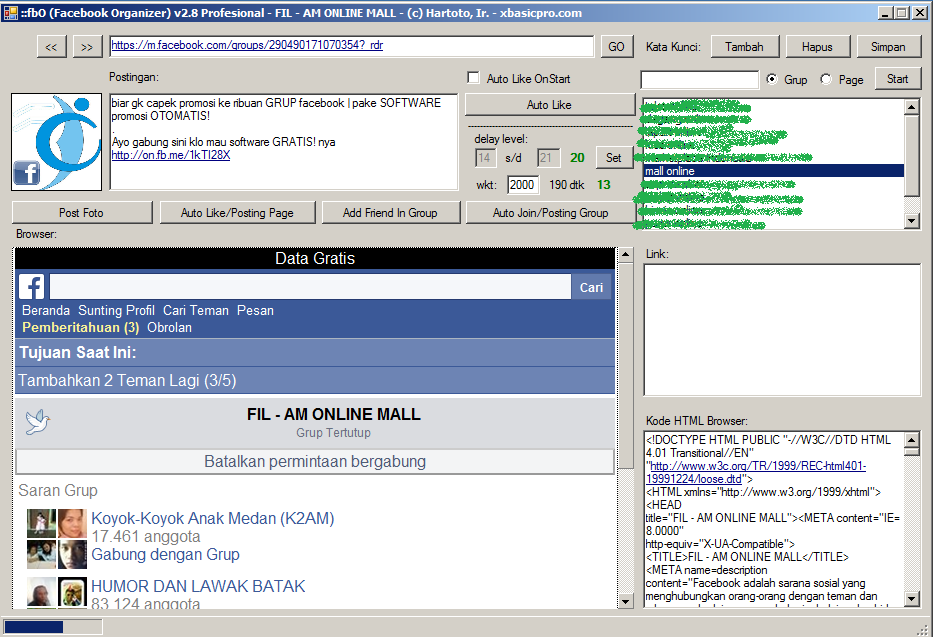
Task: Click the HUMOR DAN LAWAK BATAK thumbnails
Action: [57, 592]
